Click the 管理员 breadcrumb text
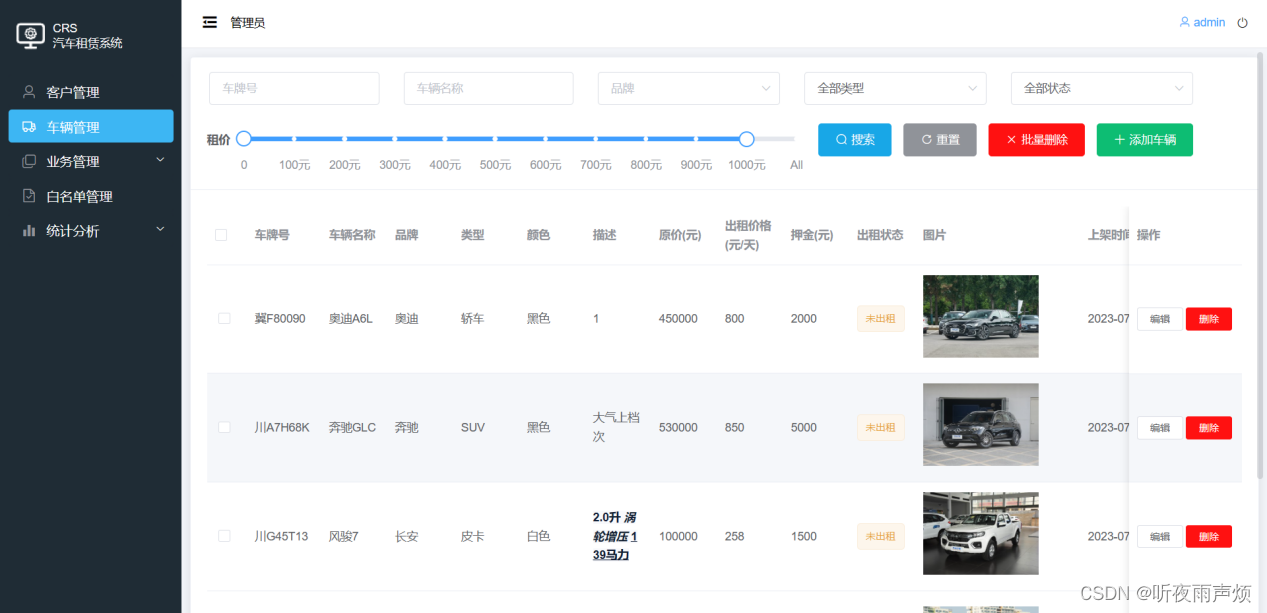The image size is (1267, 613). pyautogui.click(x=248, y=22)
